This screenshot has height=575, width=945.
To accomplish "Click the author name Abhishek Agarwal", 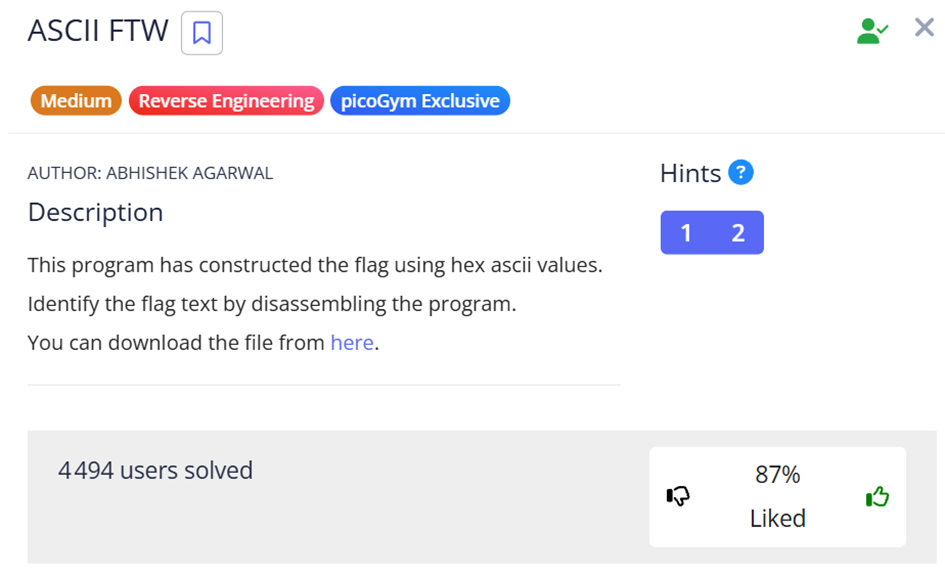I will tap(189, 173).
